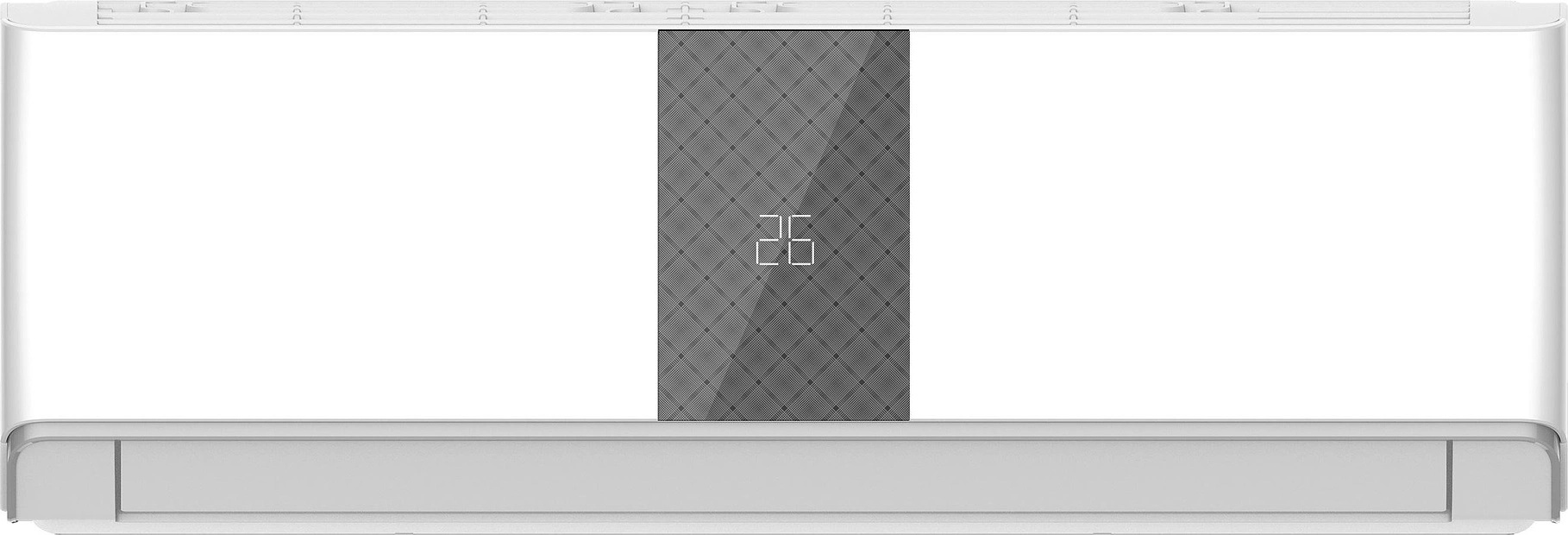Click dark panel area below the display
Viewport: 1568px width, 535px height.
click(x=784, y=343)
